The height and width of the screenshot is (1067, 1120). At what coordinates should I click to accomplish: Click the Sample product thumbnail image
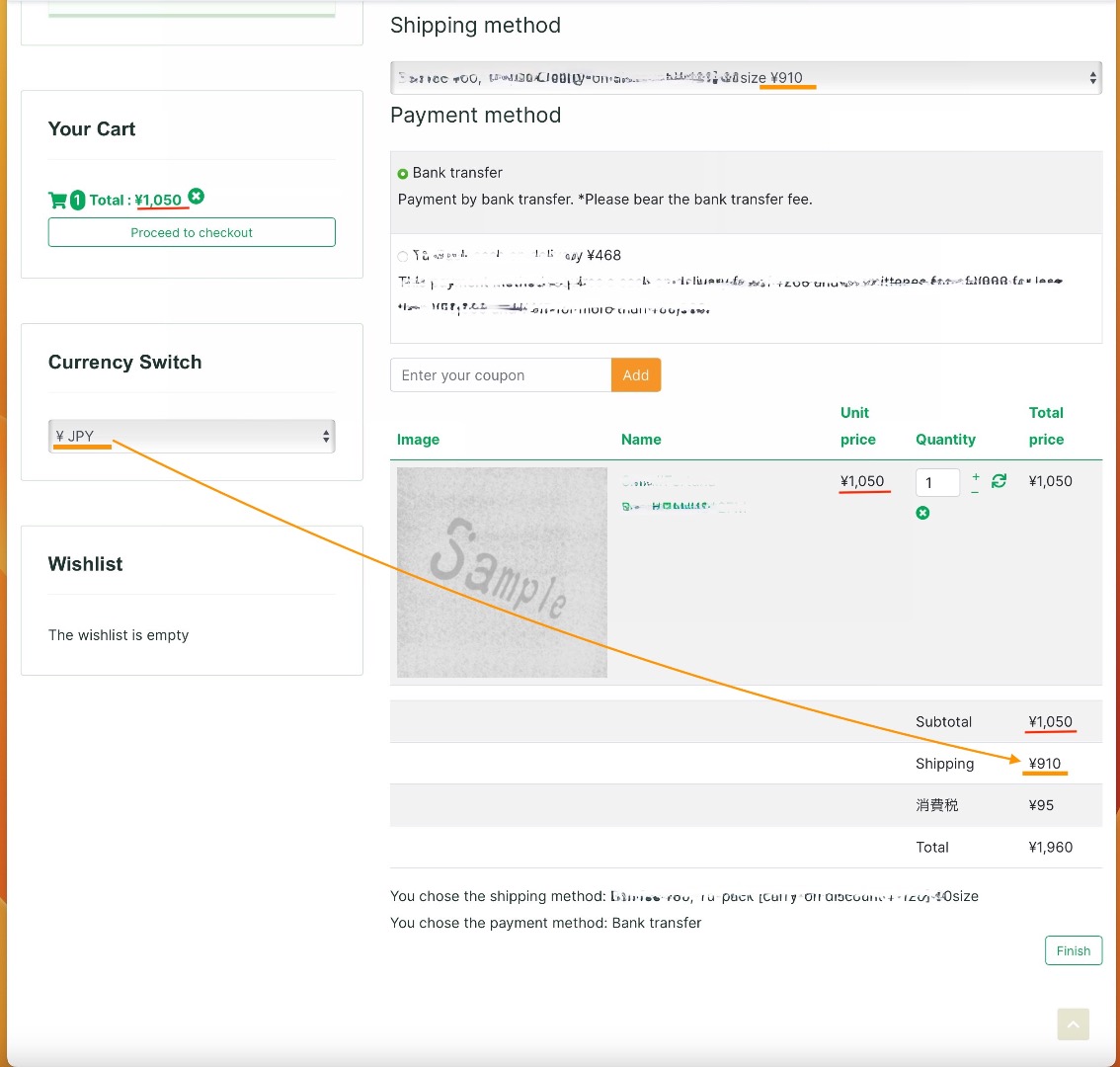point(502,572)
